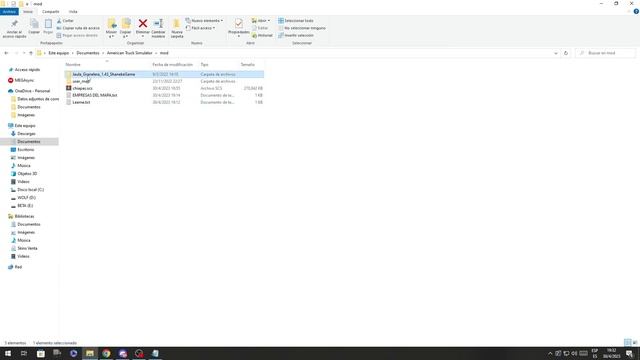Sort by the Nombre column header
This screenshot has width=640, height=360.
click(x=73, y=64)
